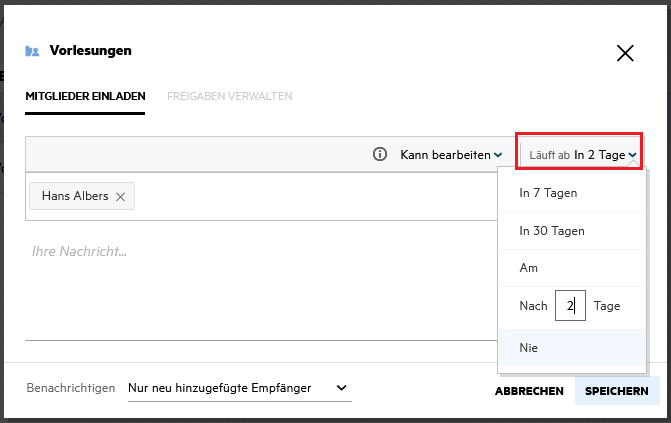Pick In 30 Tagen from expiry list
The height and width of the screenshot is (423, 671).
[552, 231]
